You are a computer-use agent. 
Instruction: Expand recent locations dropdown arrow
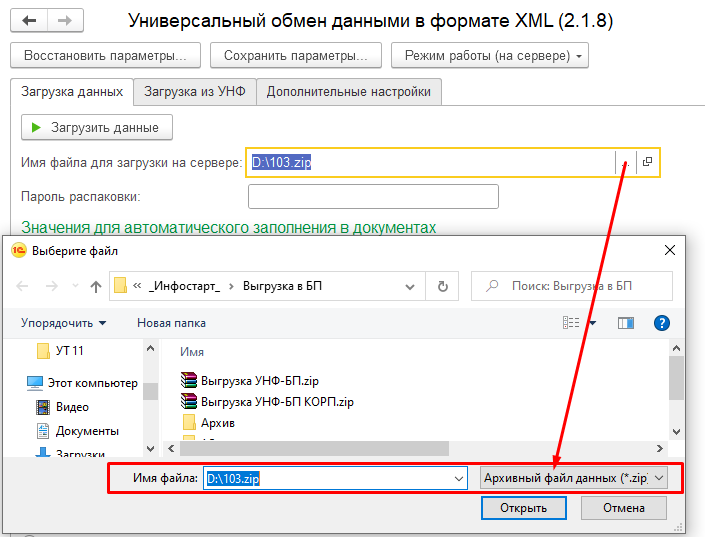pyautogui.click(x=75, y=286)
